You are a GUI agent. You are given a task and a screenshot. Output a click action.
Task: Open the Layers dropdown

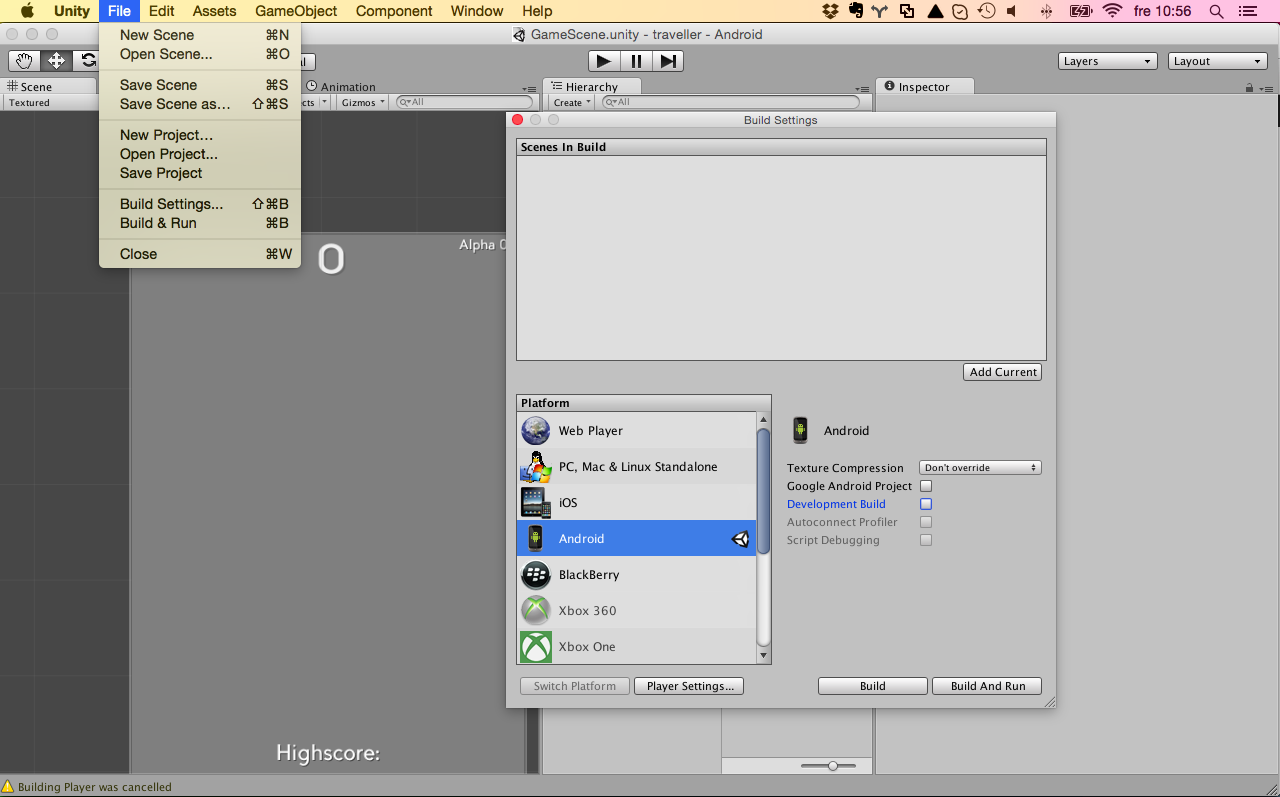coord(1108,61)
